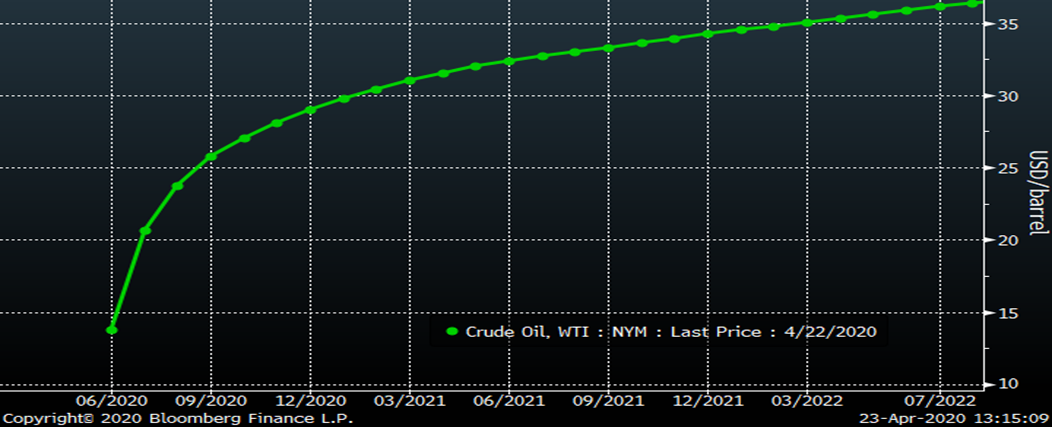Click the 12/2020 x-axis label
Viewport: 1052px width, 427px height.
pyautogui.click(x=310, y=400)
